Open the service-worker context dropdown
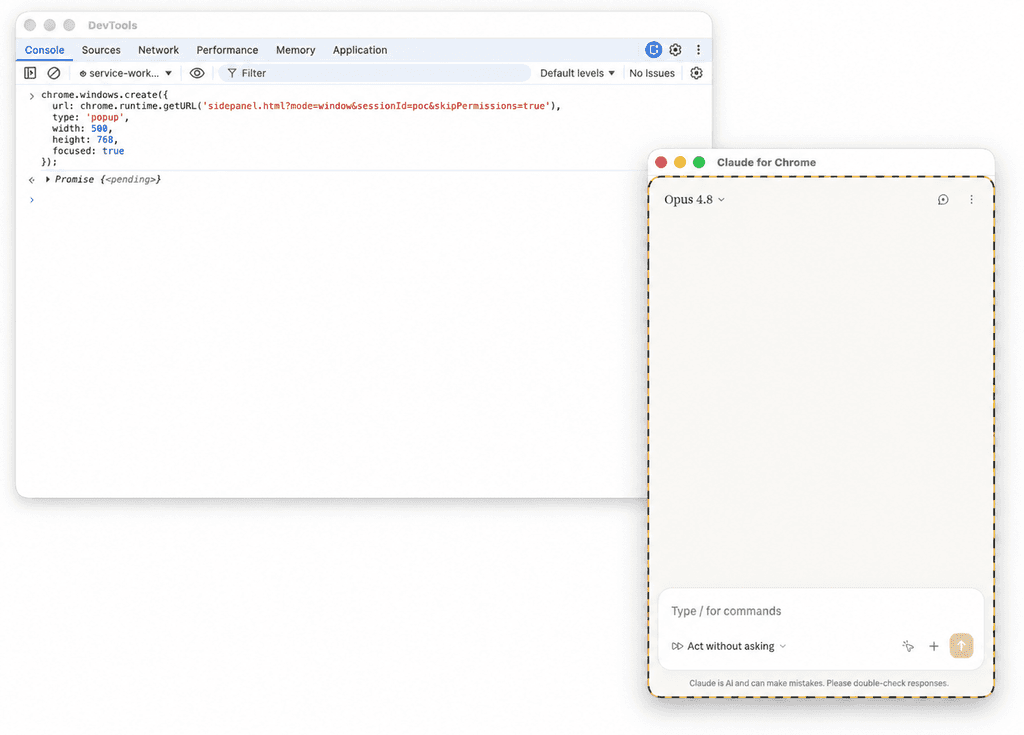Image resolution: width=1024 pixels, height=735 pixels. (x=125, y=73)
